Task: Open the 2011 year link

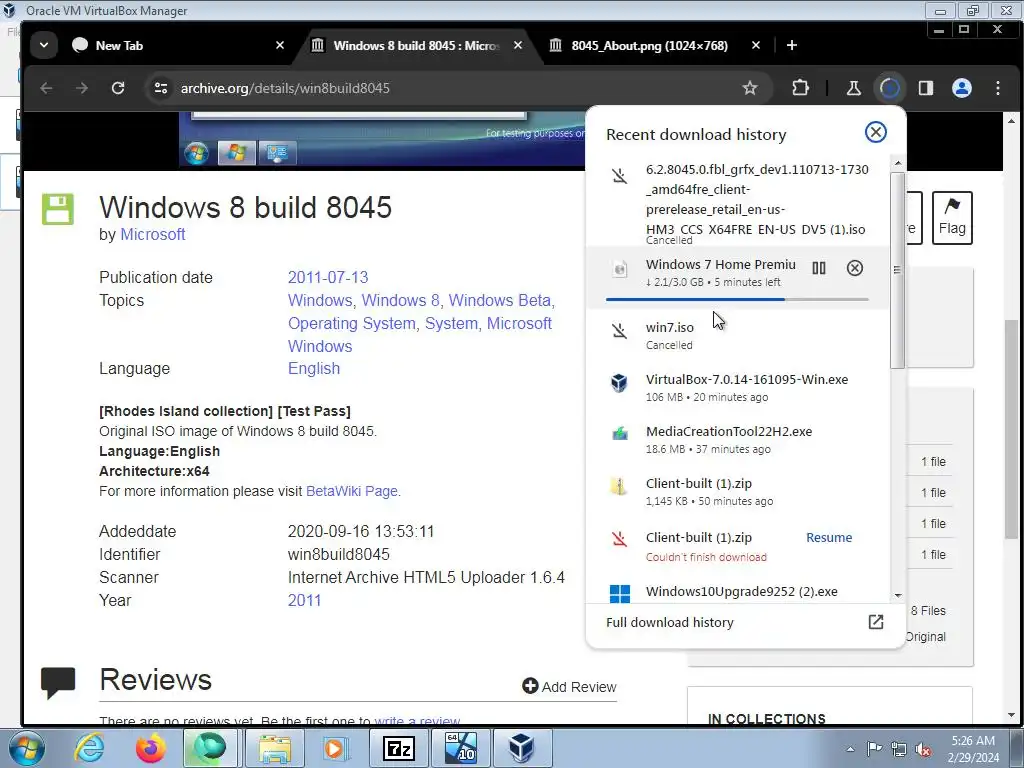Action: pyautogui.click(x=304, y=601)
